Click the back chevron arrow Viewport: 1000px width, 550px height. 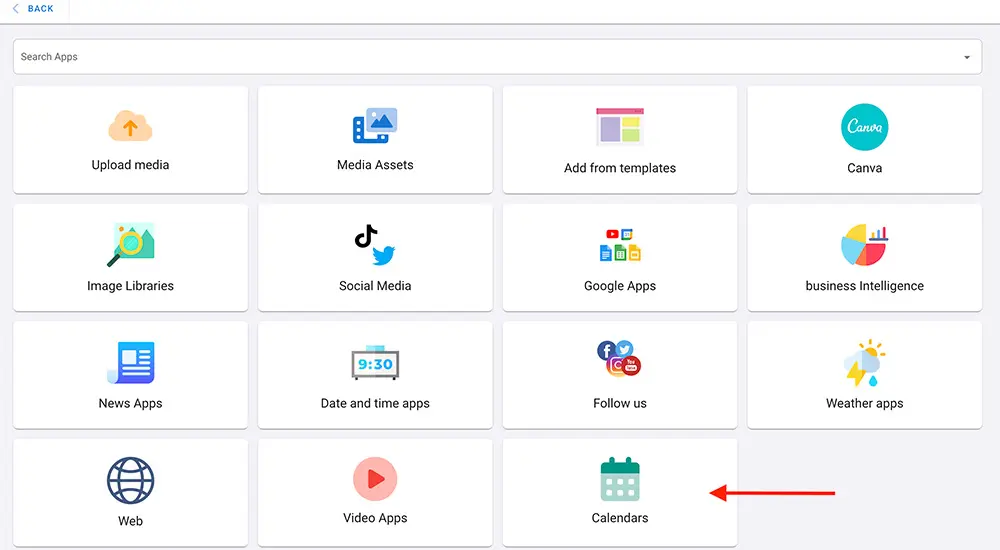coord(15,9)
